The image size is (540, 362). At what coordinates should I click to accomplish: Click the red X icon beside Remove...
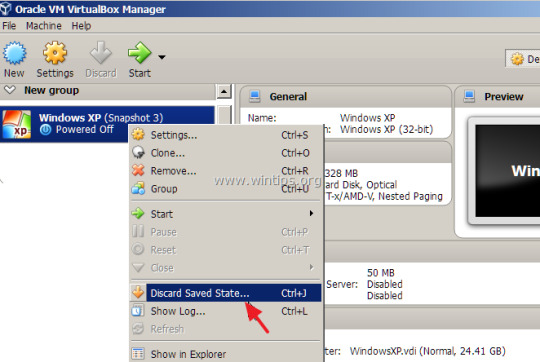[138, 170]
